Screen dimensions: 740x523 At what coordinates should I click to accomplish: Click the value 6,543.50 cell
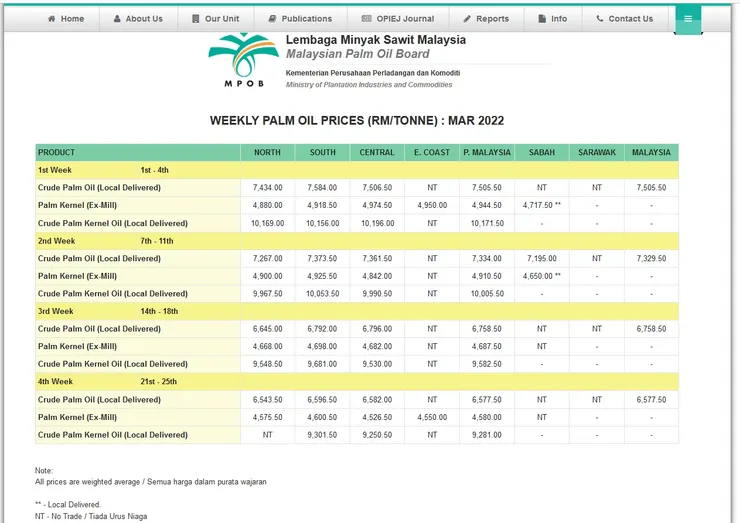click(268, 400)
